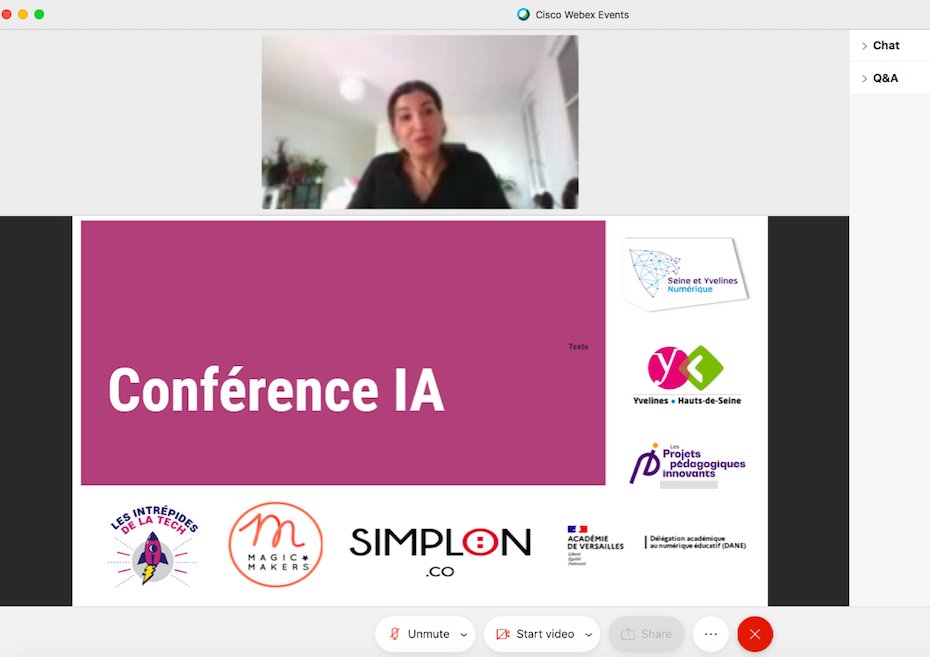The image size is (930, 657).
Task: Open video options arrow beside Start video
Action: pos(589,634)
